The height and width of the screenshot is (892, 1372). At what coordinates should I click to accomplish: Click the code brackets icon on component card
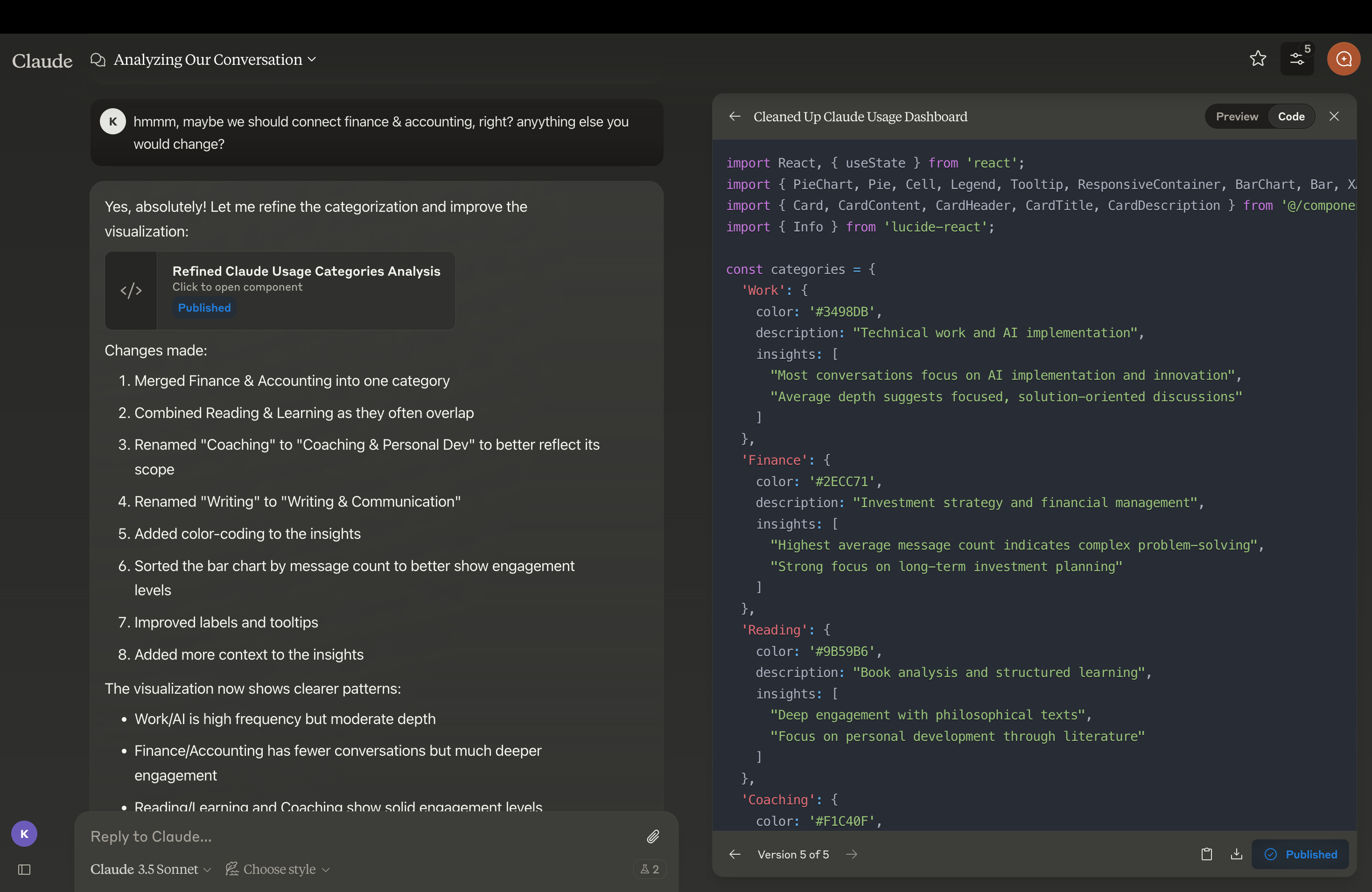coord(131,291)
